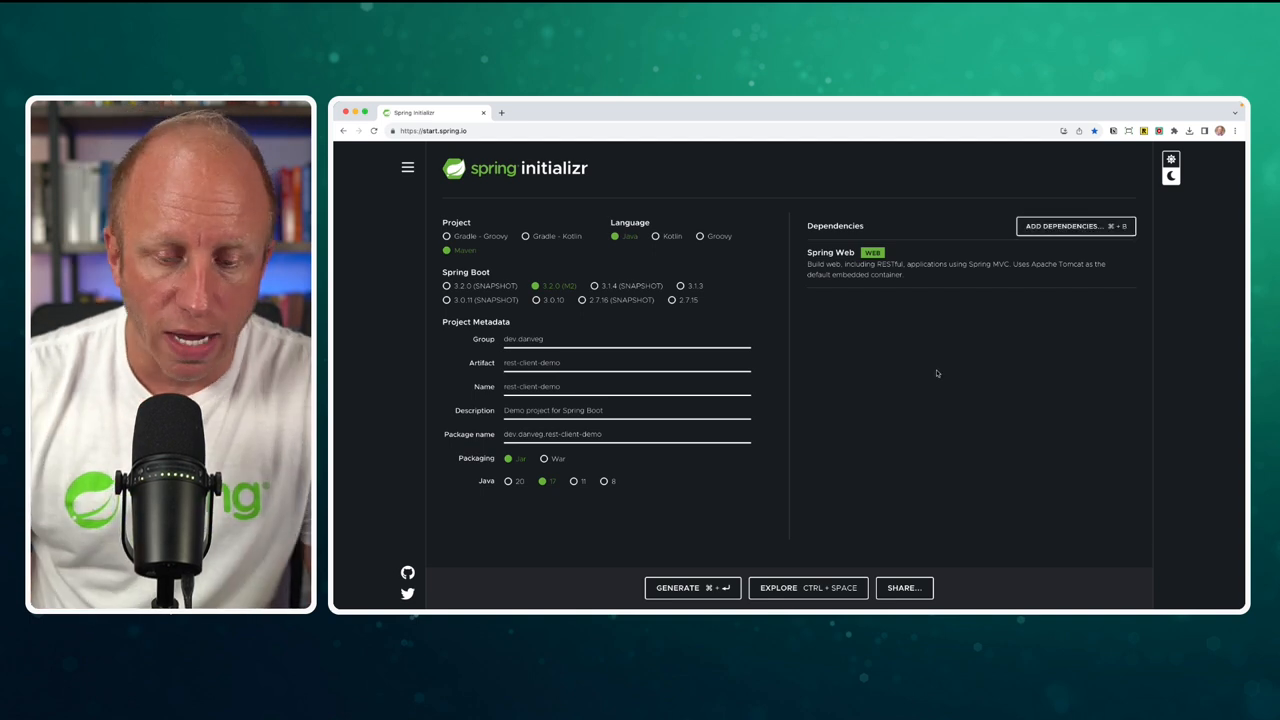Click the Spring Initializr tab
Screen dimensions: 1280x720
click(430, 113)
